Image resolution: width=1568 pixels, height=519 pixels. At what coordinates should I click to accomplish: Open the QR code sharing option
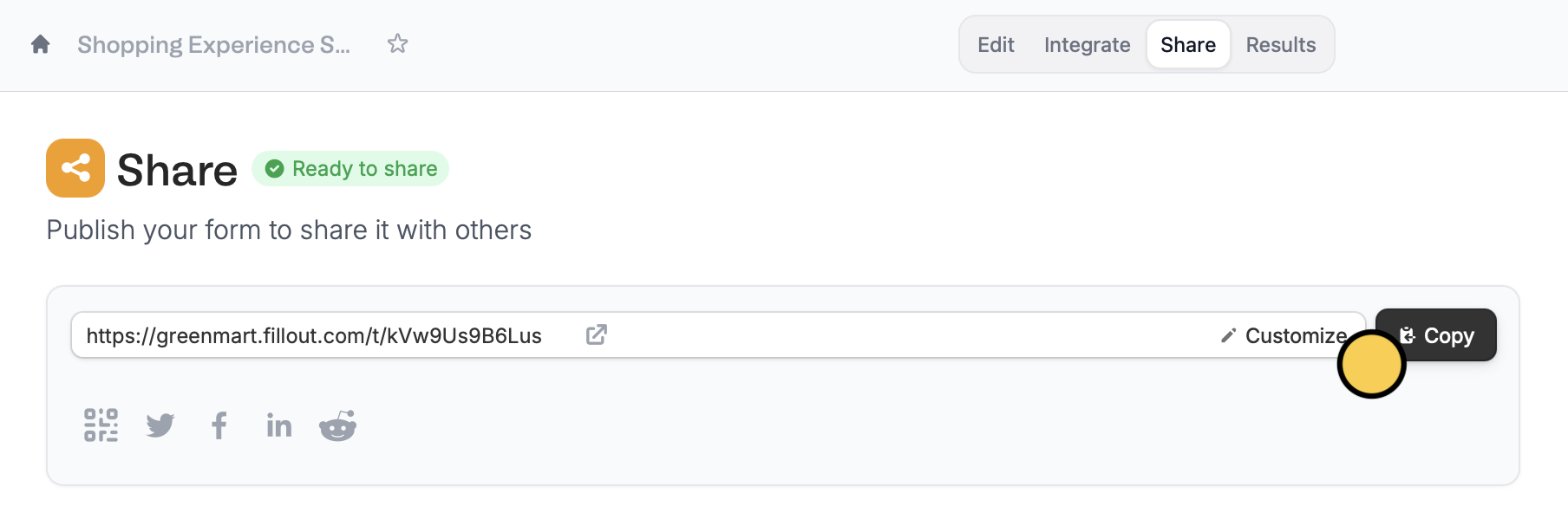coord(101,425)
